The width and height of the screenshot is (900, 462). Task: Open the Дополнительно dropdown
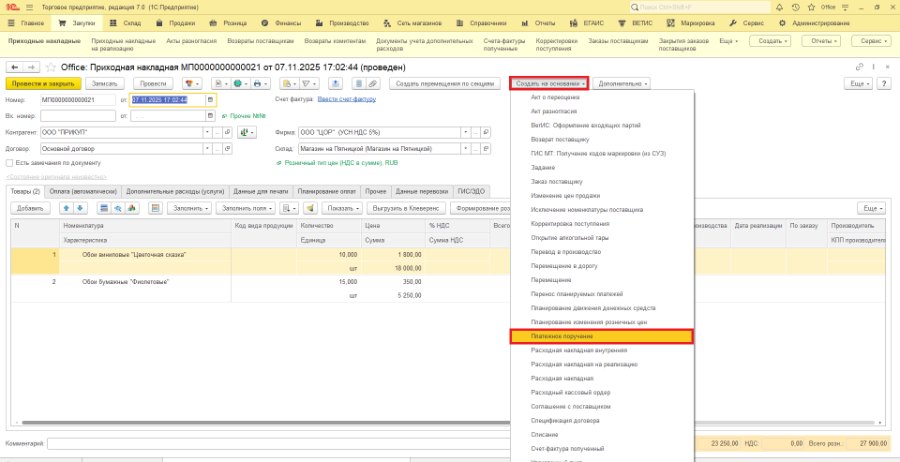click(622, 84)
